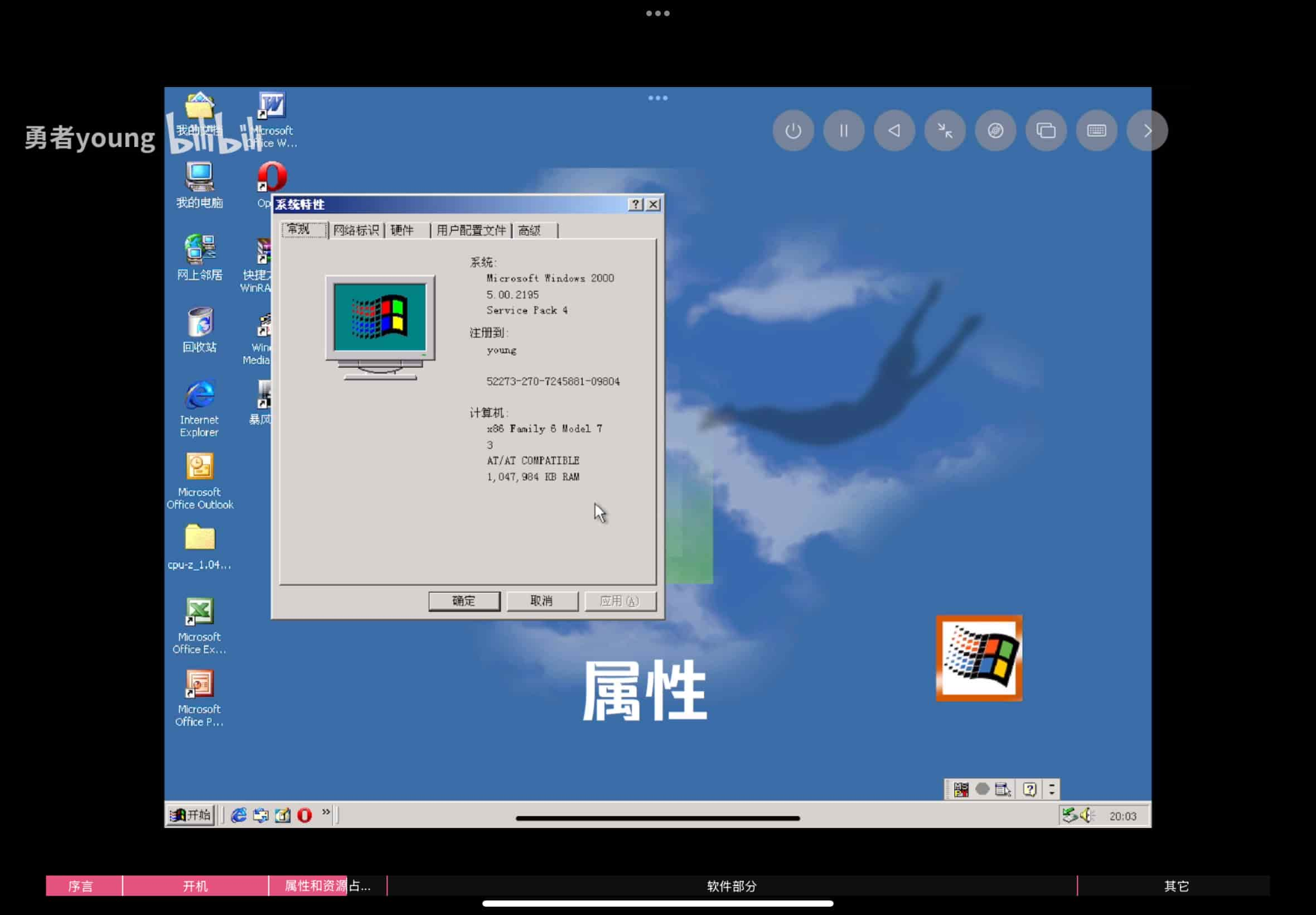Jump to the 软件部分 chapter
This screenshot has width=1316, height=915.
click(x=732, y=886)
